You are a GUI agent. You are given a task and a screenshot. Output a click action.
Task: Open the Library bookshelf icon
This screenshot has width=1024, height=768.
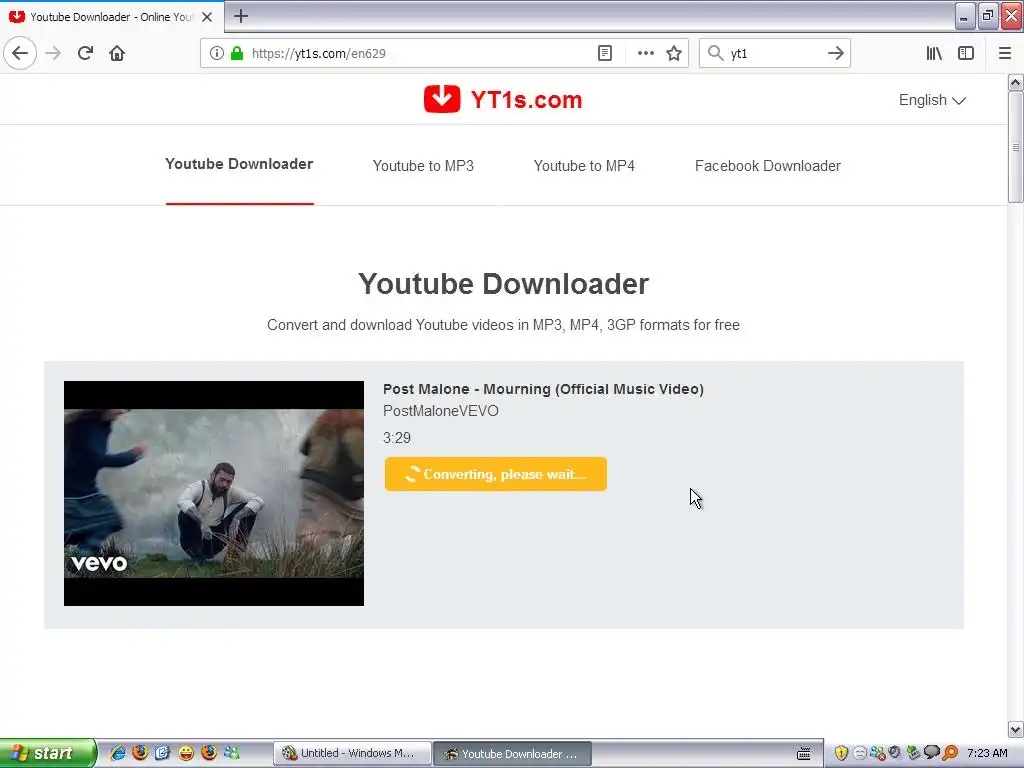934,53
